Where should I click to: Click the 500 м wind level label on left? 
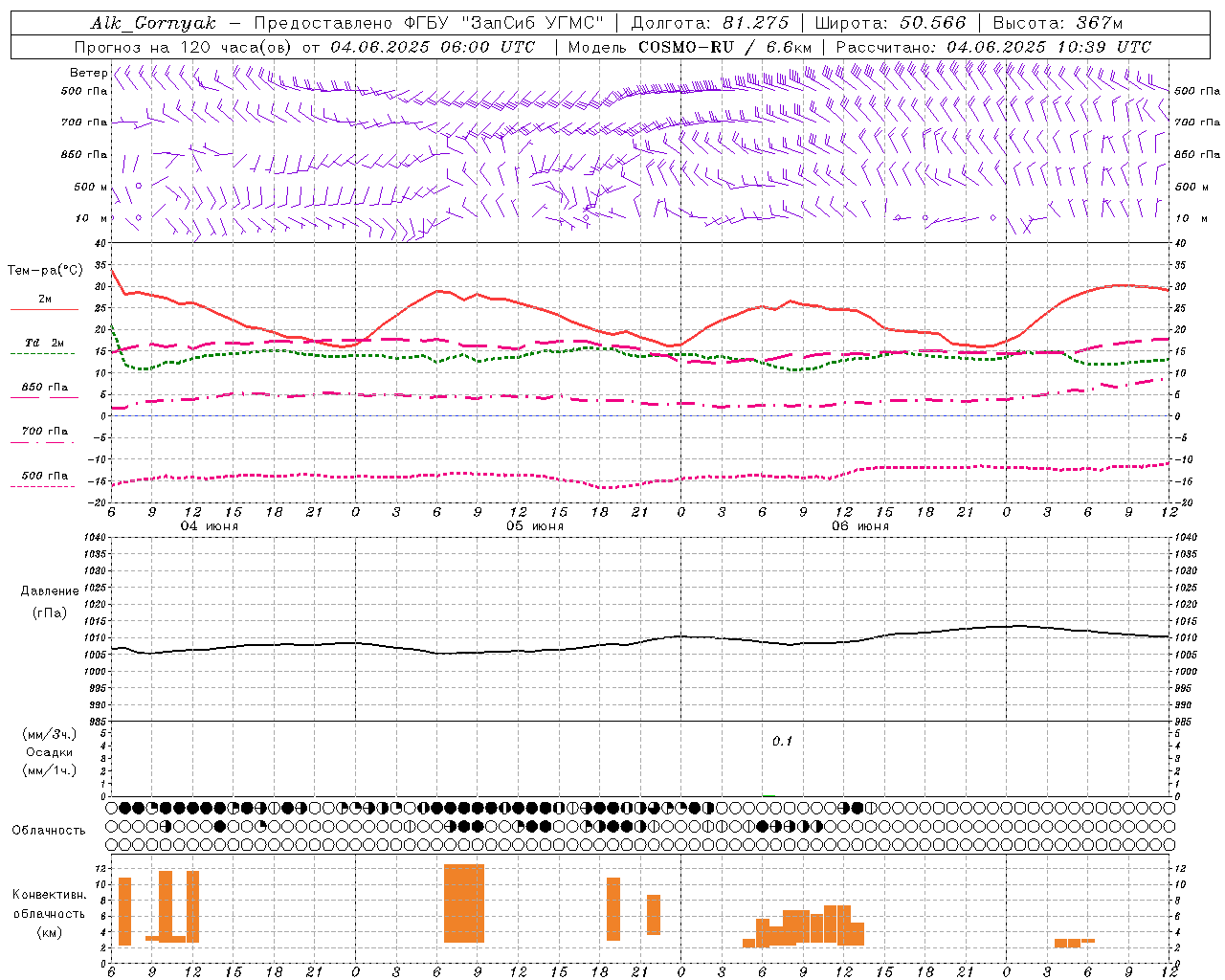tap(91, 187)
